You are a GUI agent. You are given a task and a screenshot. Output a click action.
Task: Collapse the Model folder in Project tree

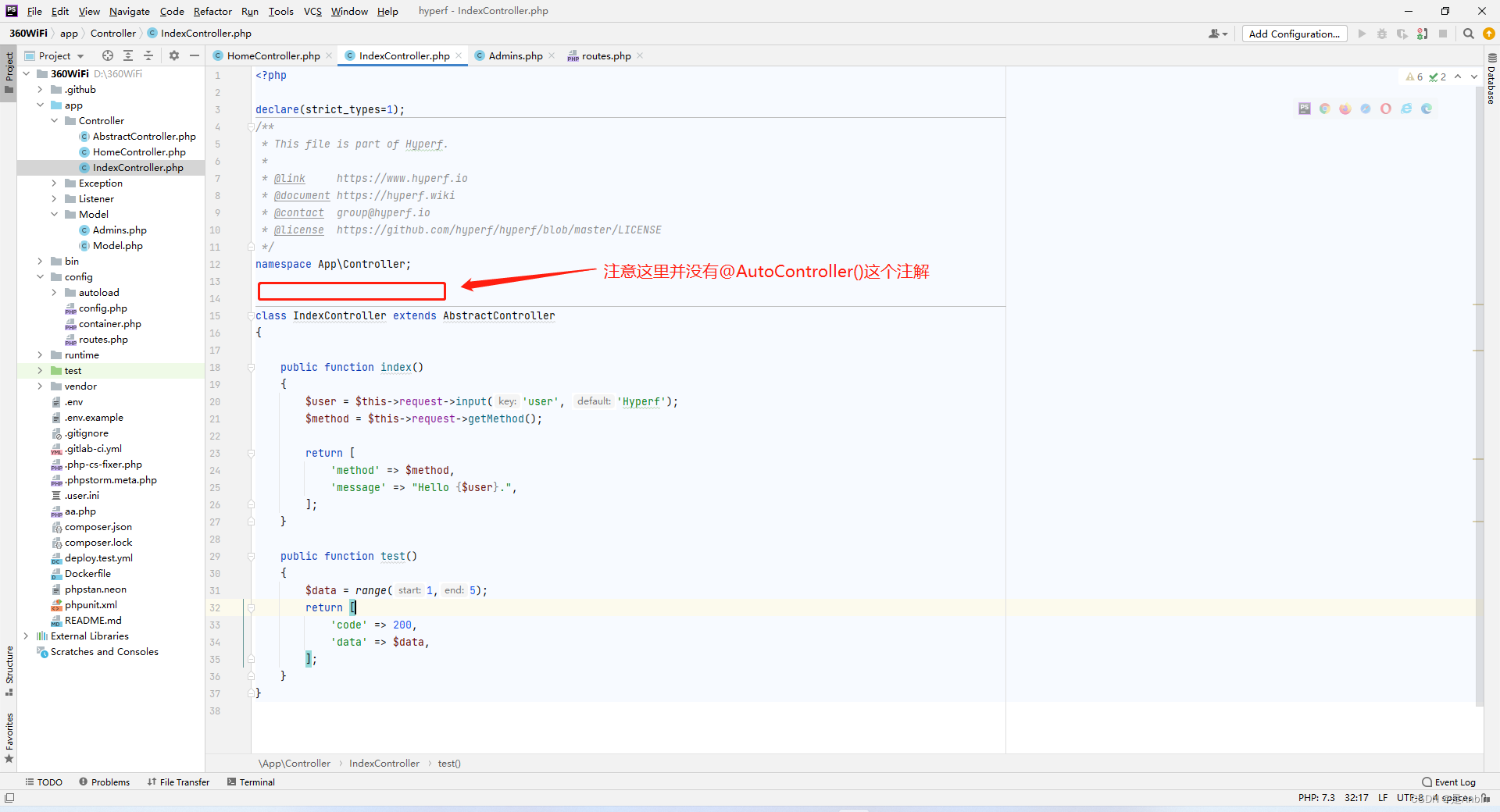pyautogui.click(x=54, y=213)
